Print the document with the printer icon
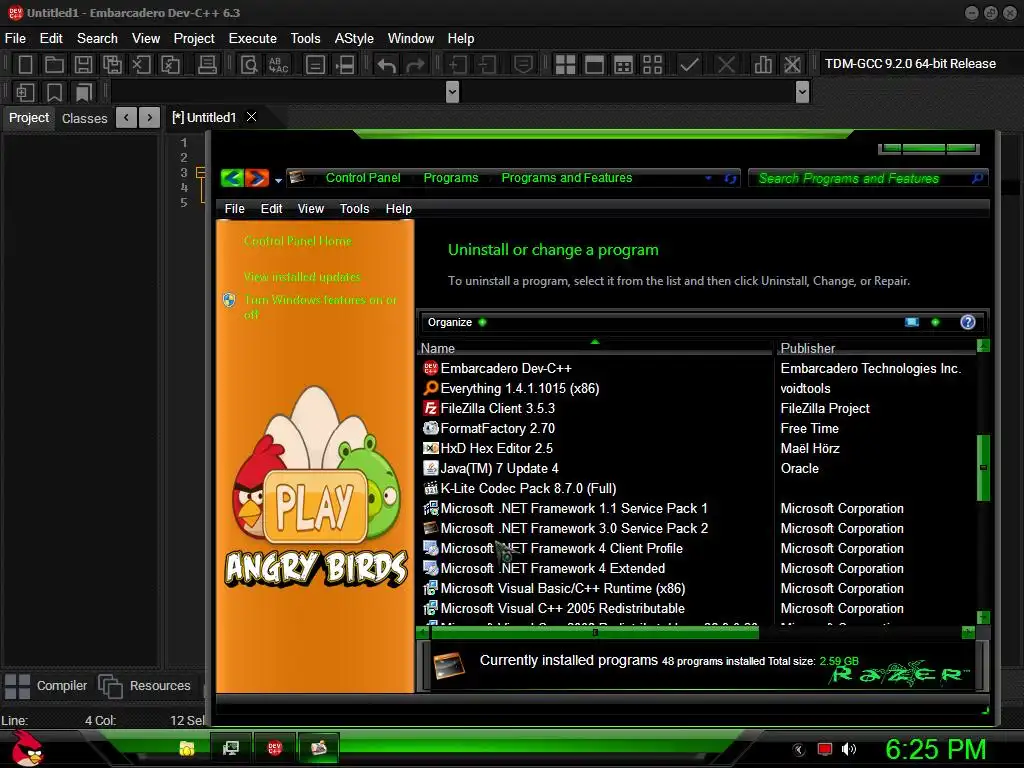 [x=207, y=64]
